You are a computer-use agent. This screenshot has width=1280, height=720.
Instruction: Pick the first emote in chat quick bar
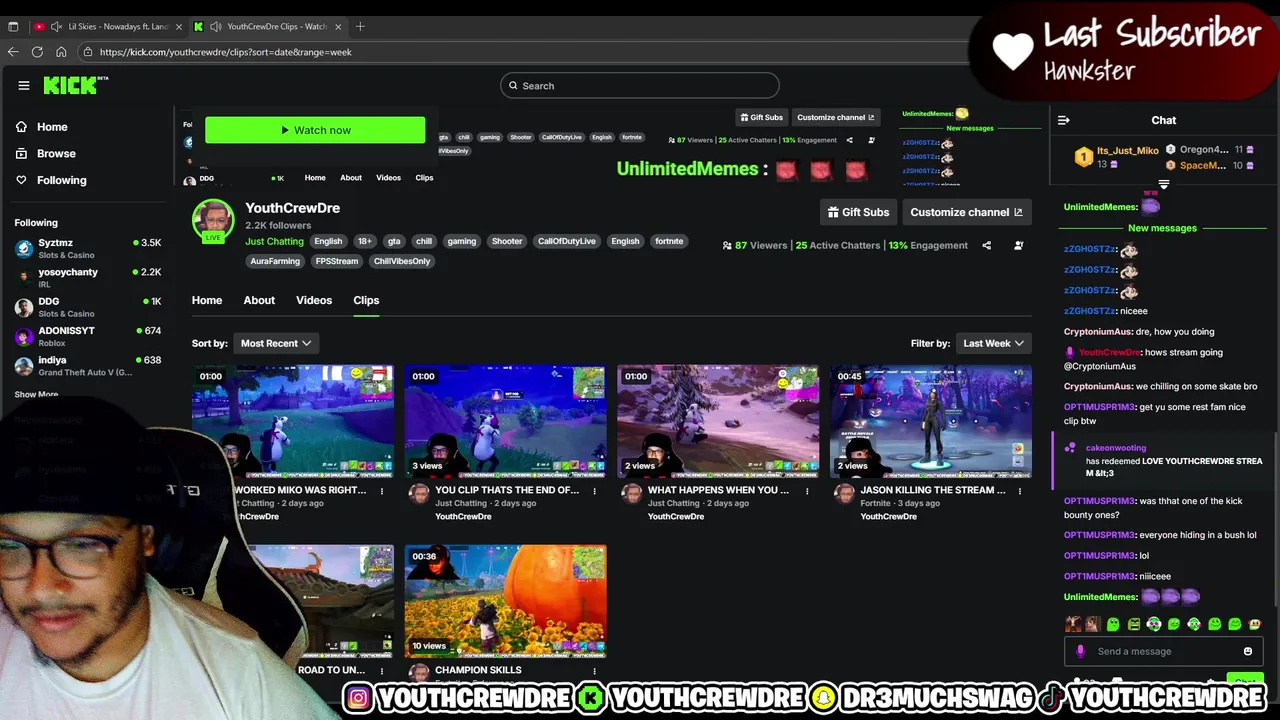pyautogui.click(x=1073, y=624)
